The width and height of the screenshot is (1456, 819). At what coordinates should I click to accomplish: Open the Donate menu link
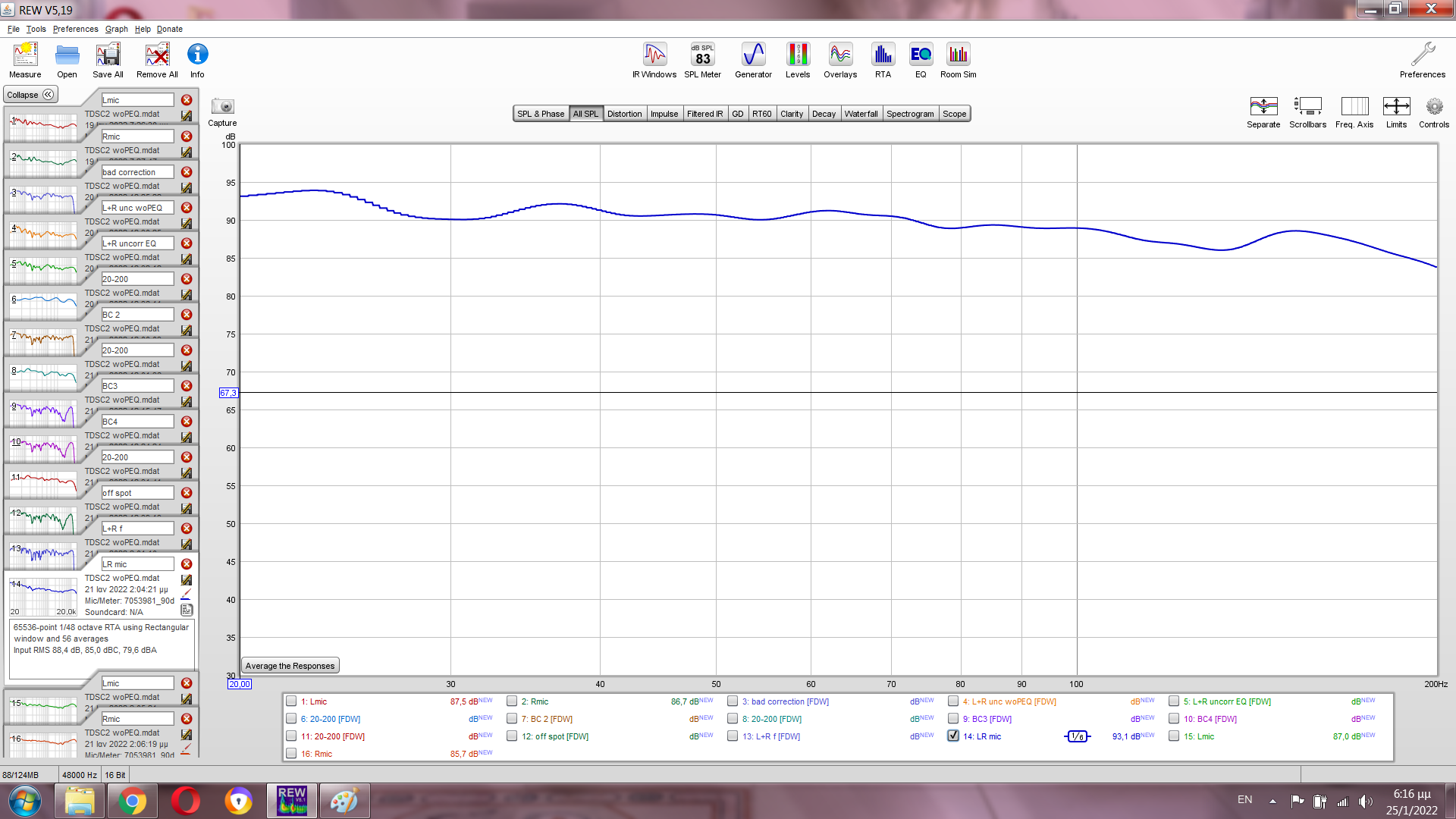pyautogui.click(x=170, y=29)
